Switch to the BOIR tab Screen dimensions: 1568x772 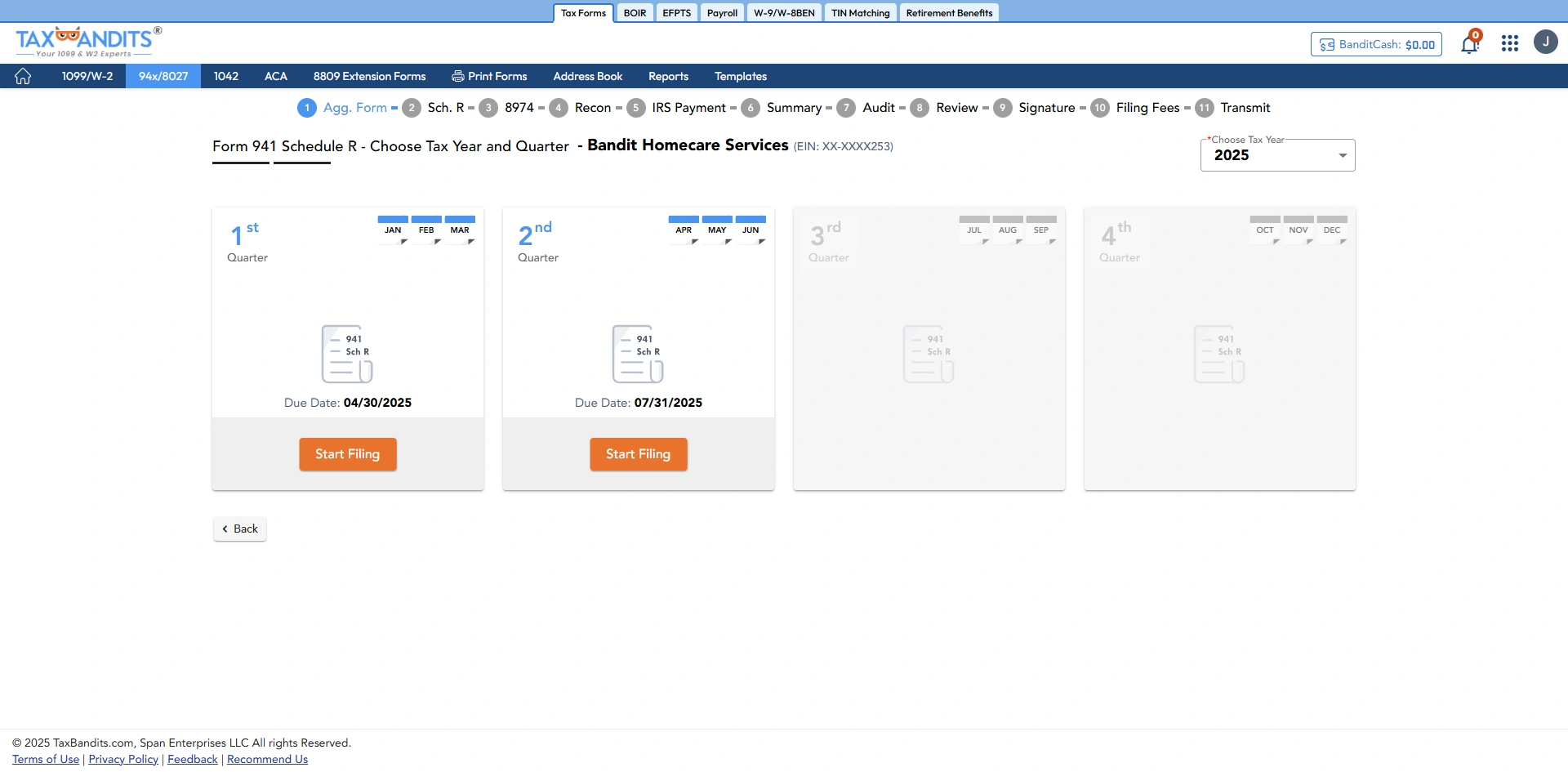click(635, 12)
